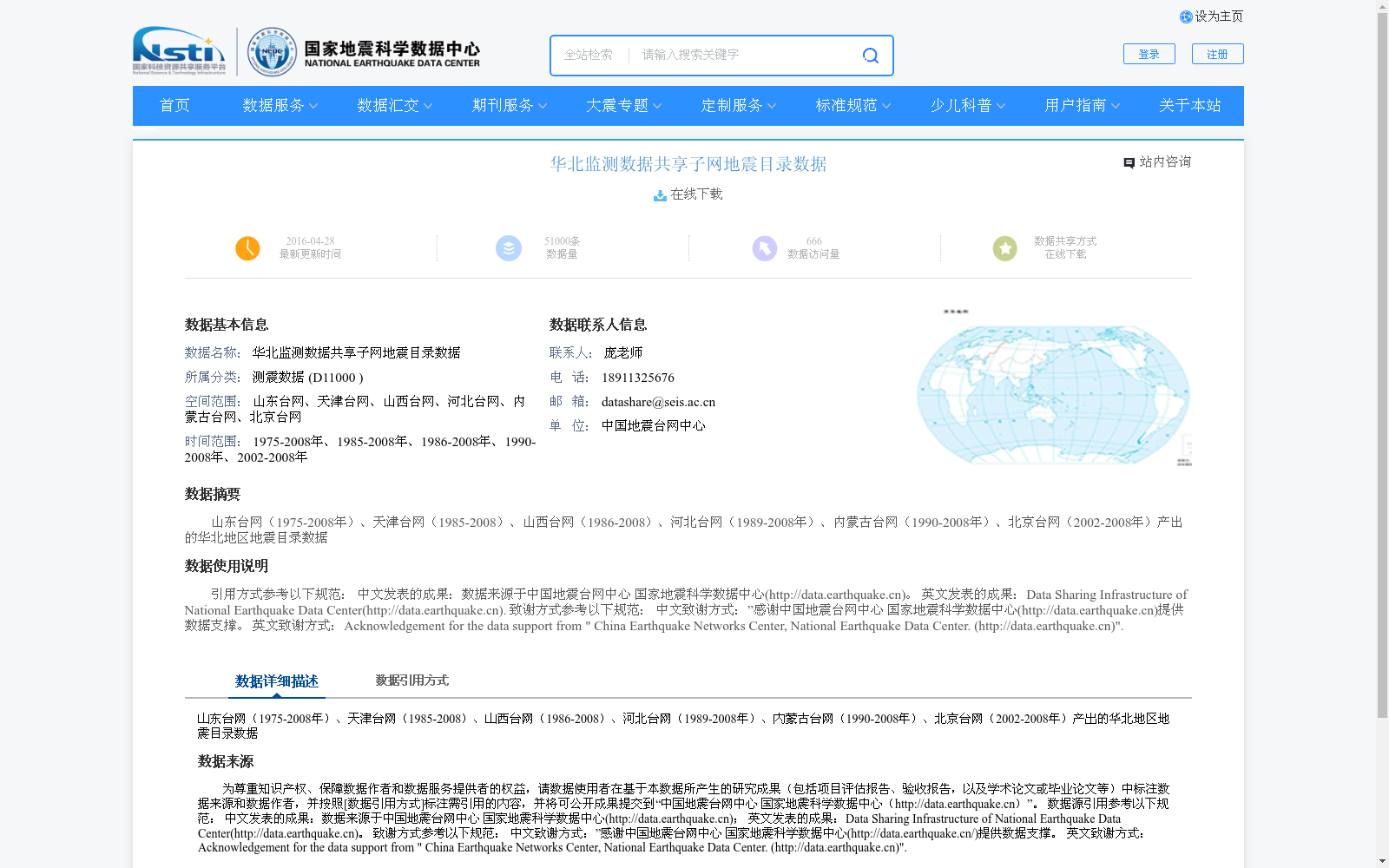Click the email datashare@seis.ac.cn

pyautogui.click(x=658, y=402)
